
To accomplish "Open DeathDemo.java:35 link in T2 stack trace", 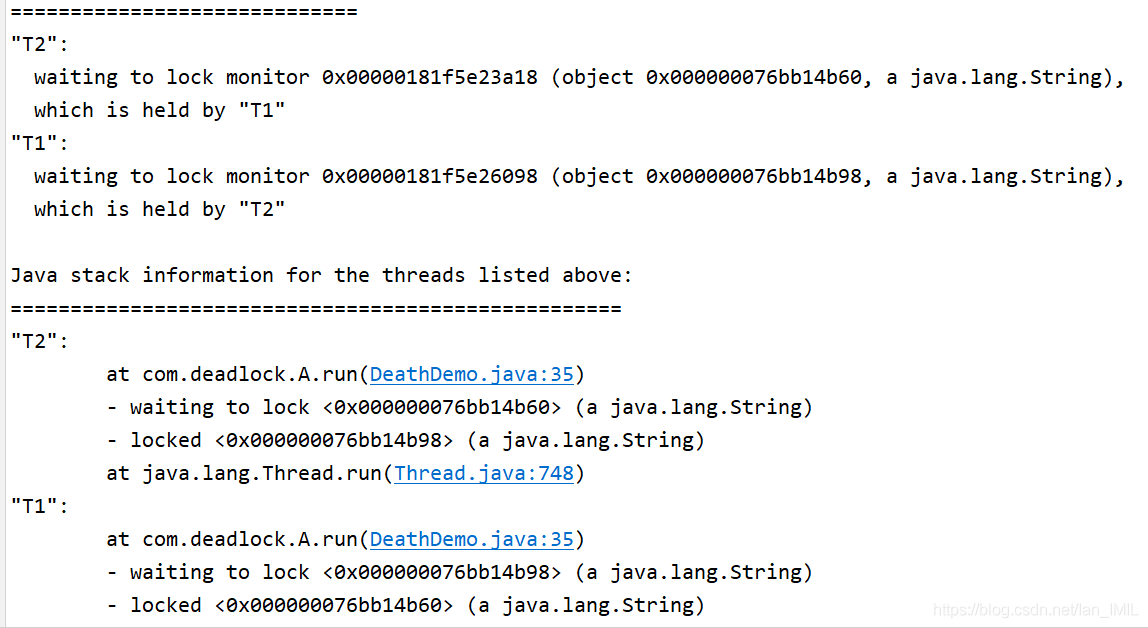I will [x=472, y=375].
